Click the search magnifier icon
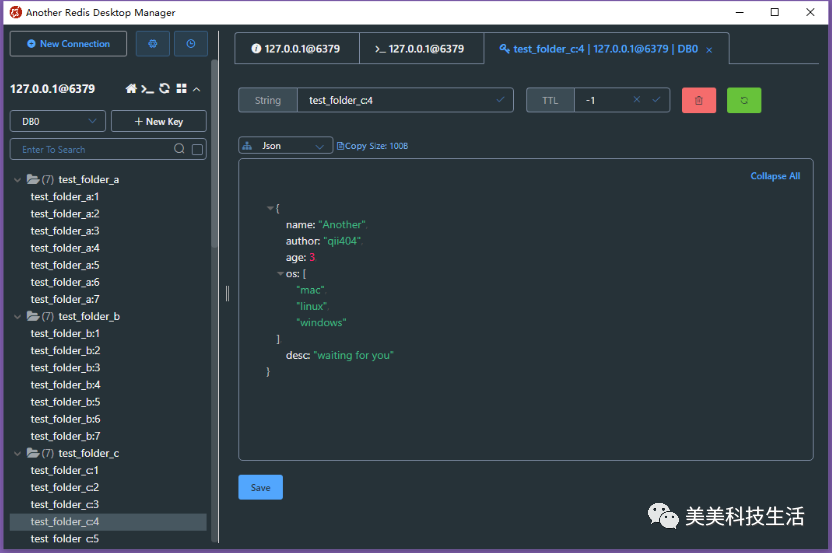832x553 pixels. (179, 149)
